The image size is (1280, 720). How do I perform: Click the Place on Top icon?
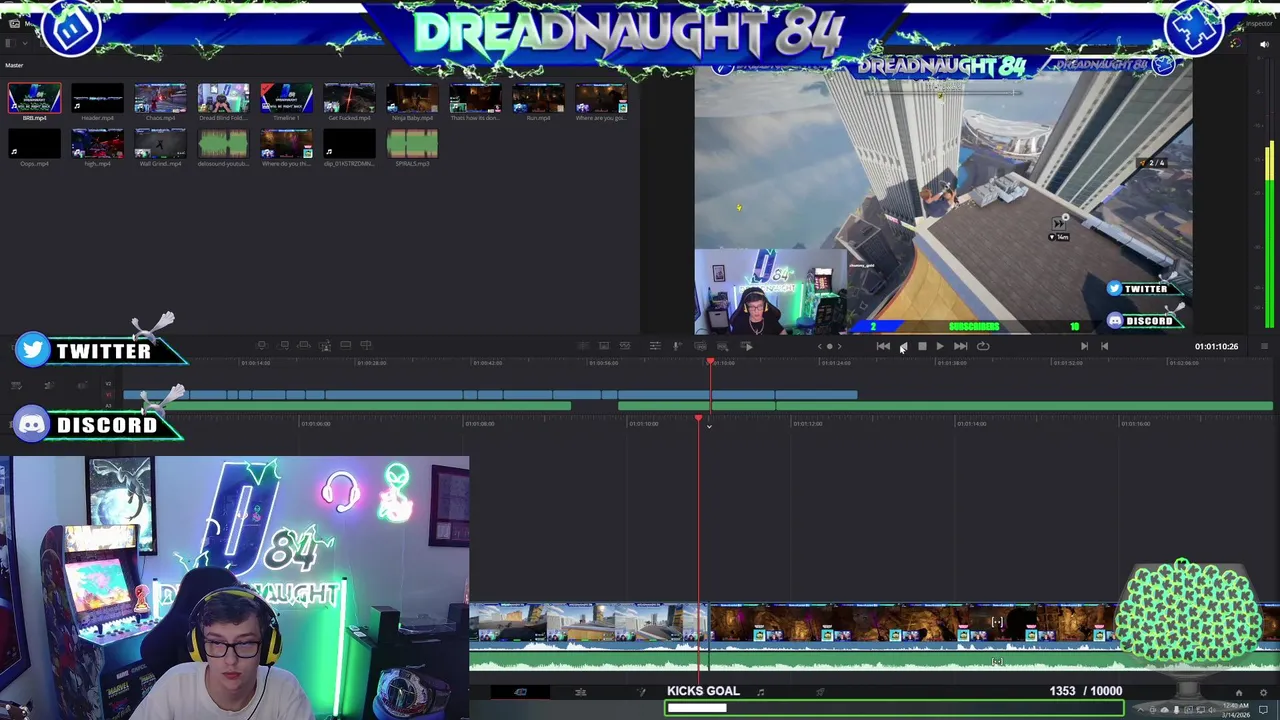tap(346, 346)
